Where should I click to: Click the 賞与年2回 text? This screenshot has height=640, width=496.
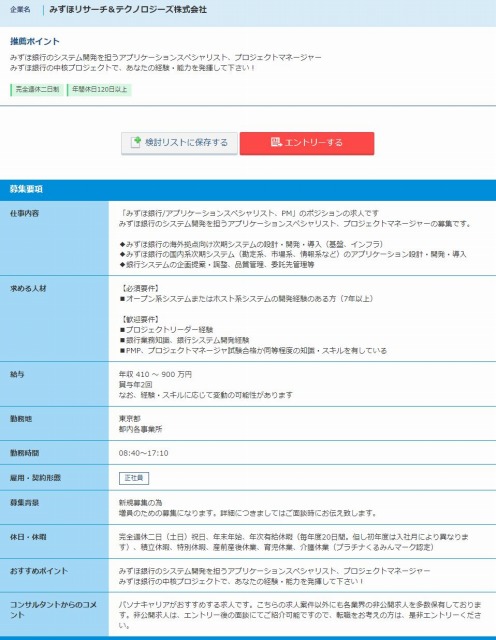coord(136,384)
